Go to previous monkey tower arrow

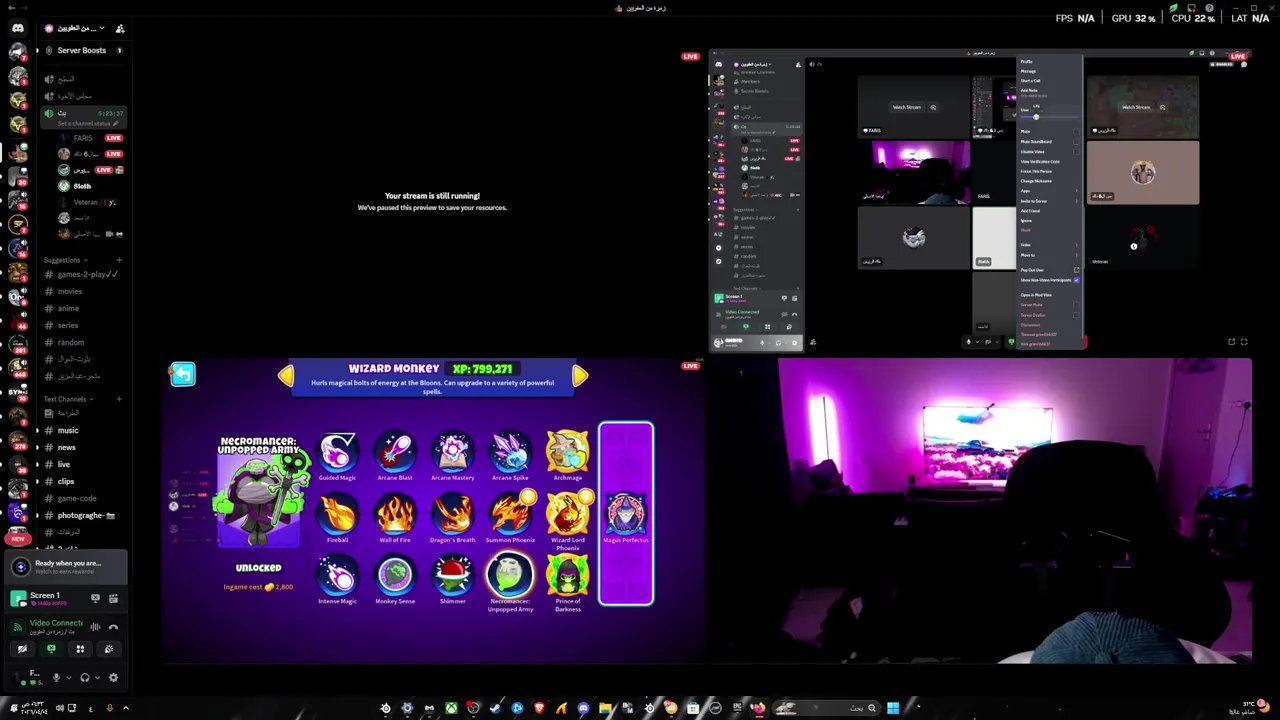click(x=286, y=375)
